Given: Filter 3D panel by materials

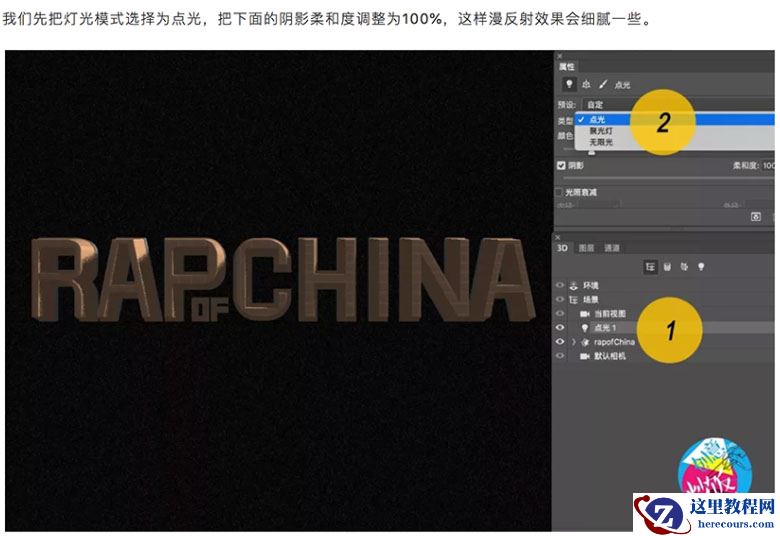Looking at the screenshot, I should coord(684,267).
